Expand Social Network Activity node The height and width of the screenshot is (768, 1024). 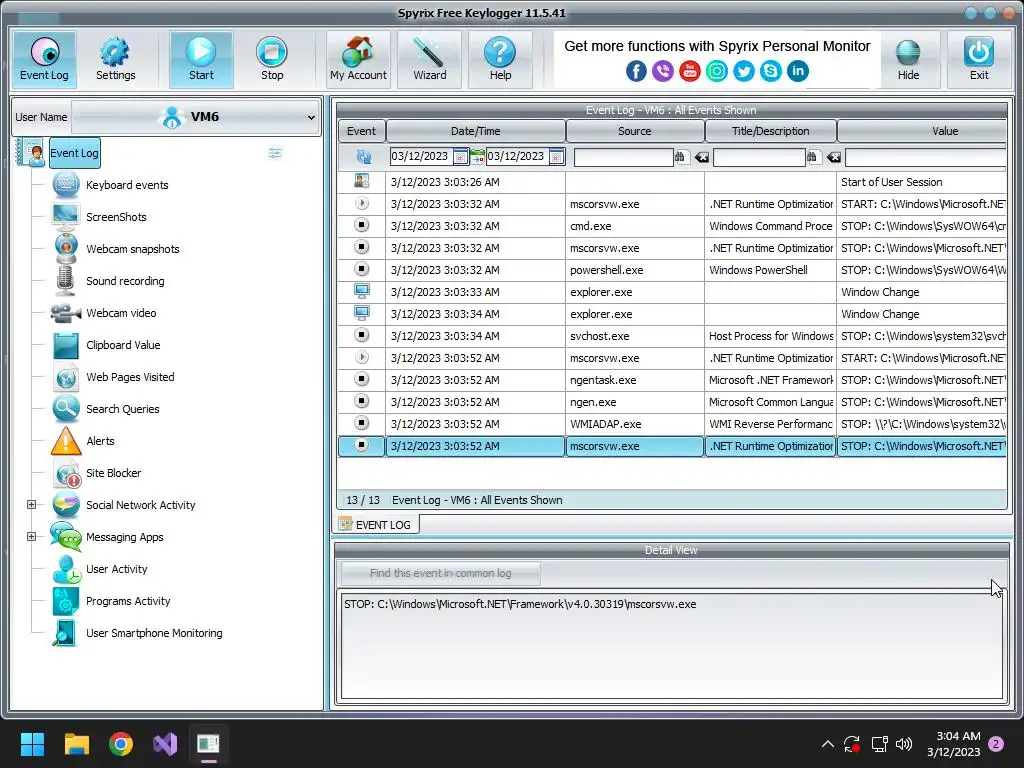pyautogui.click(x=31, y=505)
